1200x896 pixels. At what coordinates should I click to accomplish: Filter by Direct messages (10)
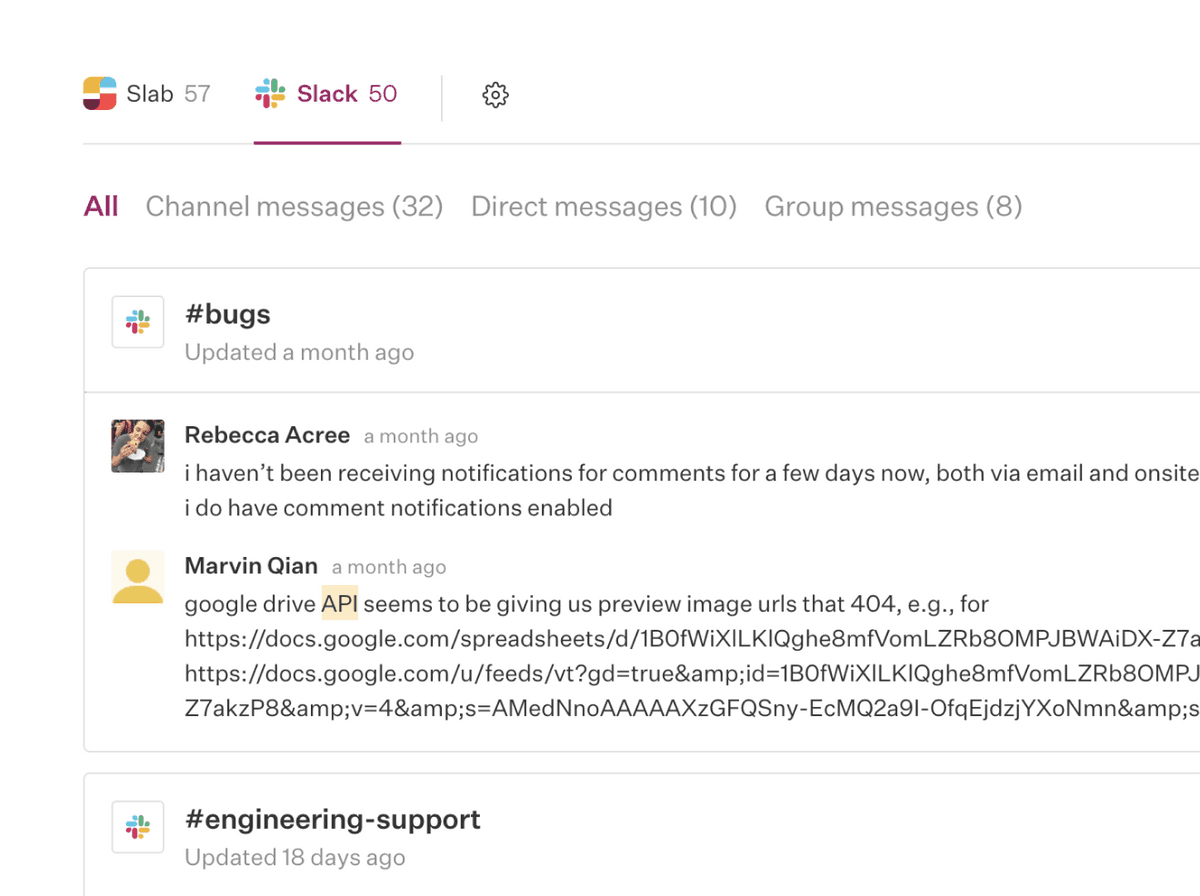(603, 207)
